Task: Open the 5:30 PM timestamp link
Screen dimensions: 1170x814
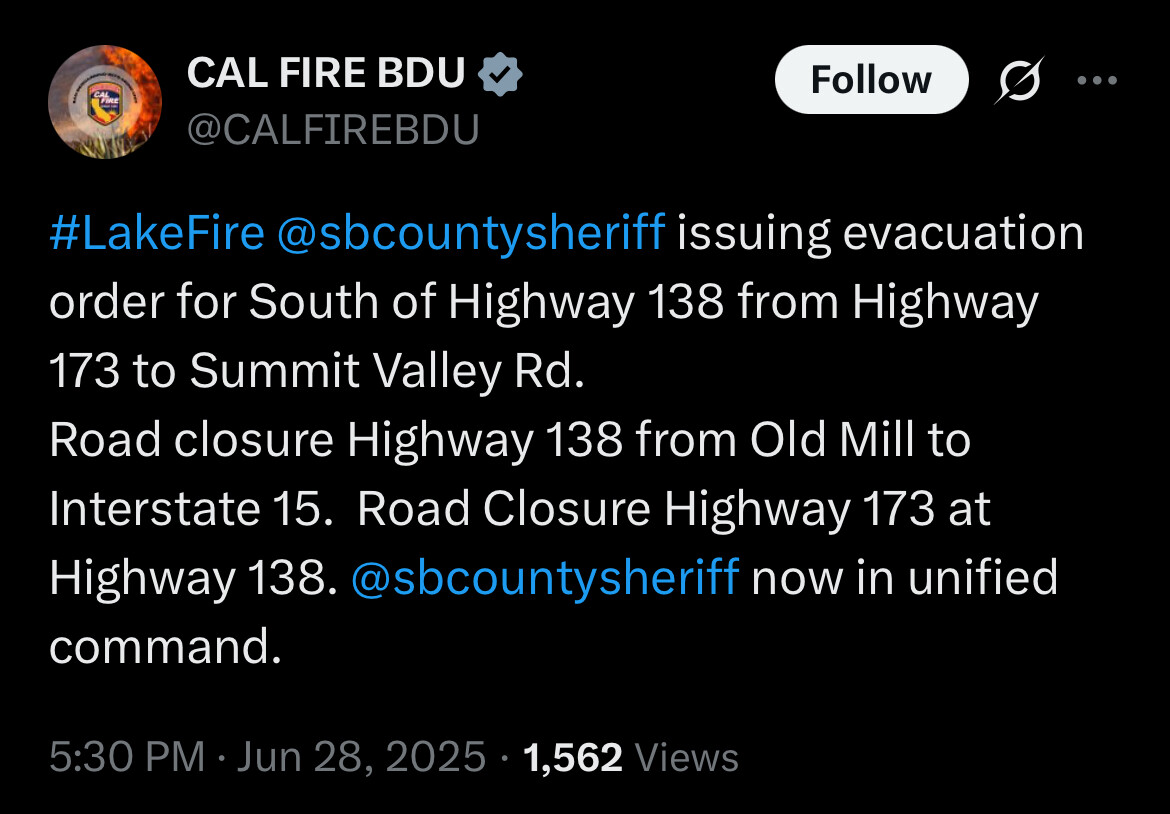Action: click(127, 757)
